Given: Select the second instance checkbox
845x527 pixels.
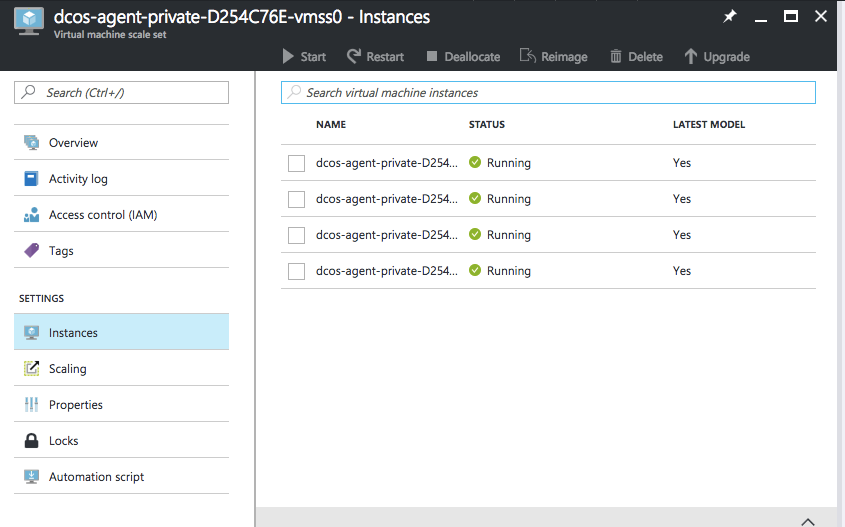Looking at the screenshot, I should pyautogui.click(x=296, y=200).
